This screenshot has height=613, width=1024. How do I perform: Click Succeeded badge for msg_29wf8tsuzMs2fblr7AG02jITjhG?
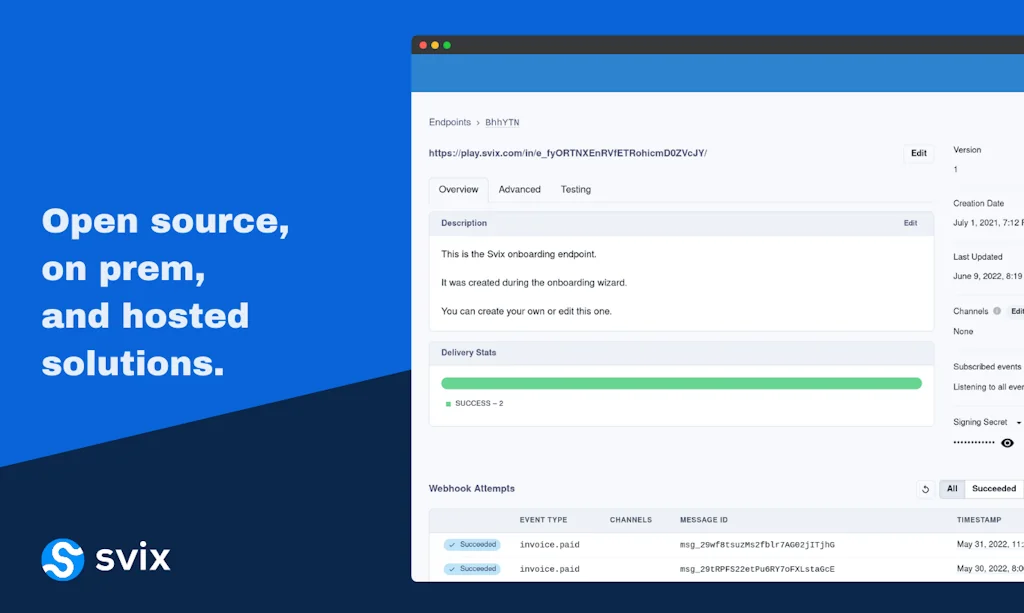click(x=472, y=544)
